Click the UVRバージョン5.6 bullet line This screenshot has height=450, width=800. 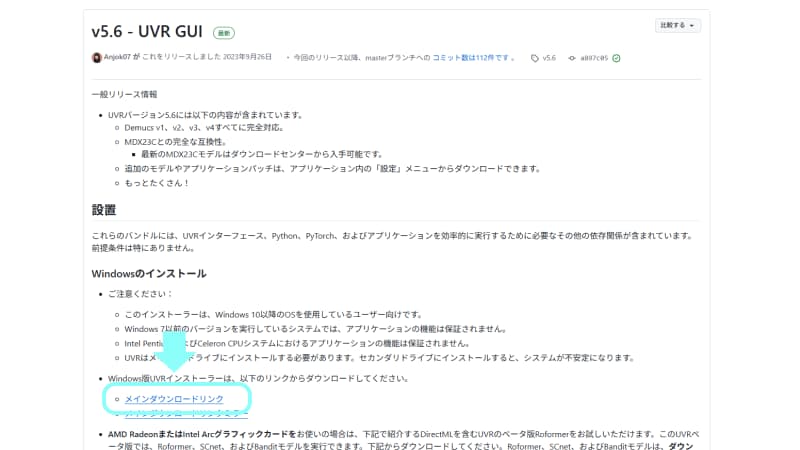point(205,115)
